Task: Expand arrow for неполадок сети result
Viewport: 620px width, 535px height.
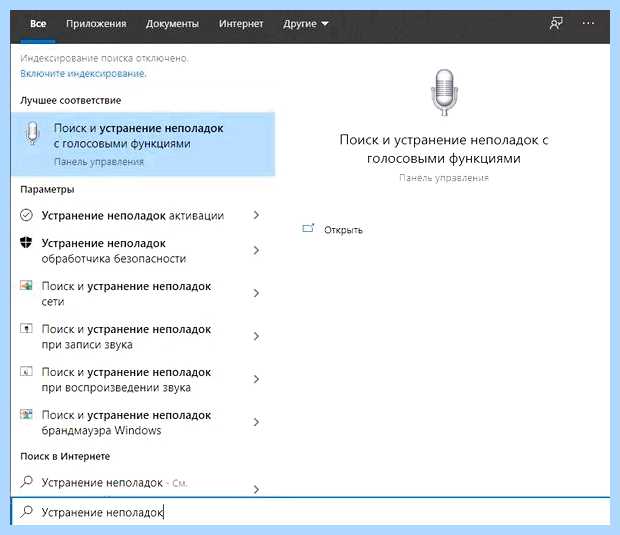Action: pyautogui.click(x=256, y=293)
